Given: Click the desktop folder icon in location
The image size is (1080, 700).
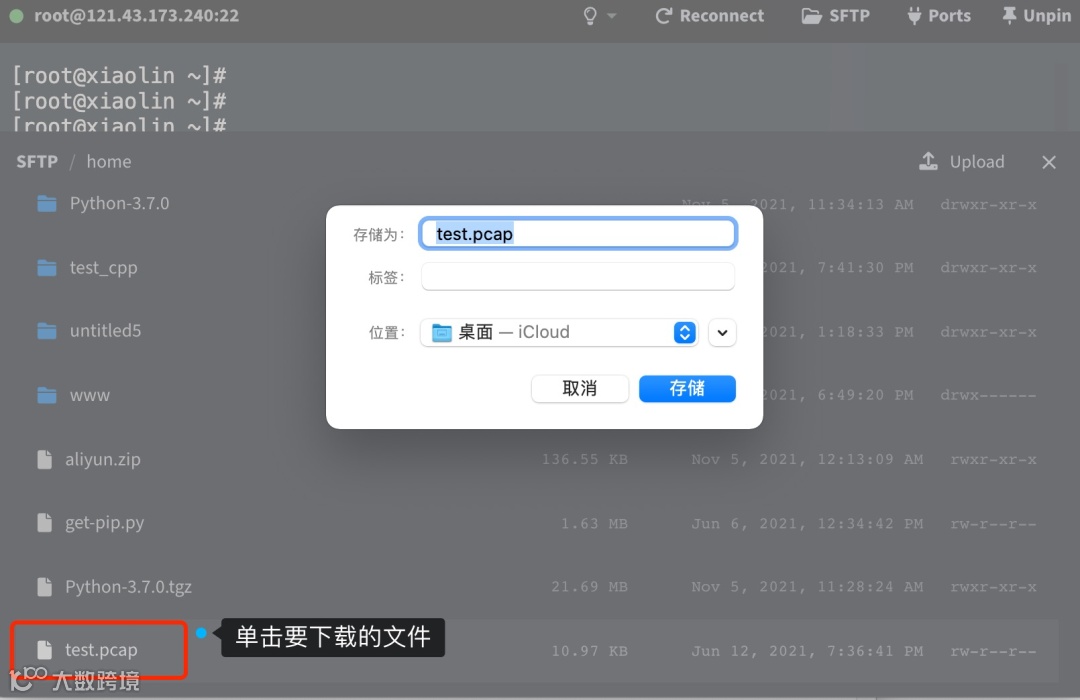Looking at the screenshot, I should point(442,333).
